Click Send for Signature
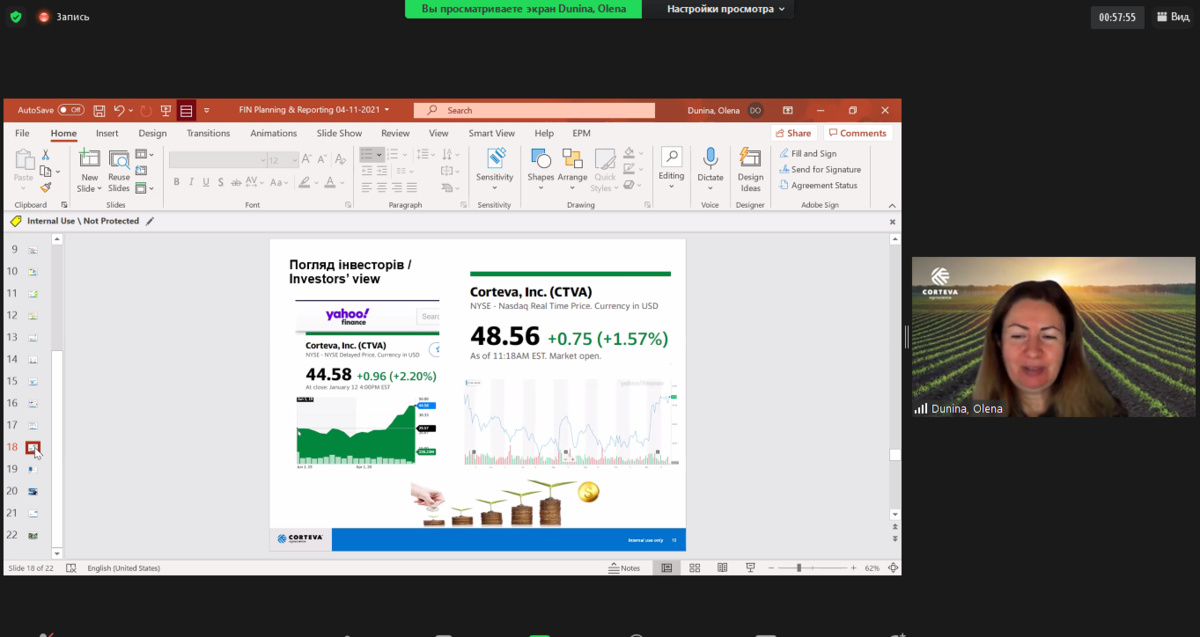The image size is (1200, 637). 818,169
